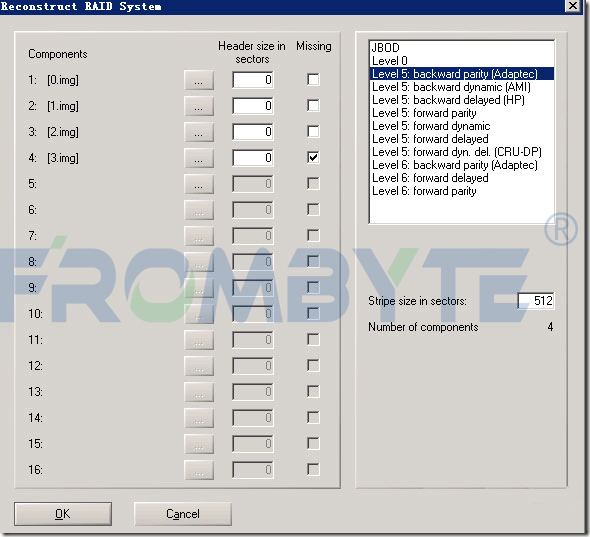Toggle Missing checkbox in row 14
The image size is (590, 537).
313,417
